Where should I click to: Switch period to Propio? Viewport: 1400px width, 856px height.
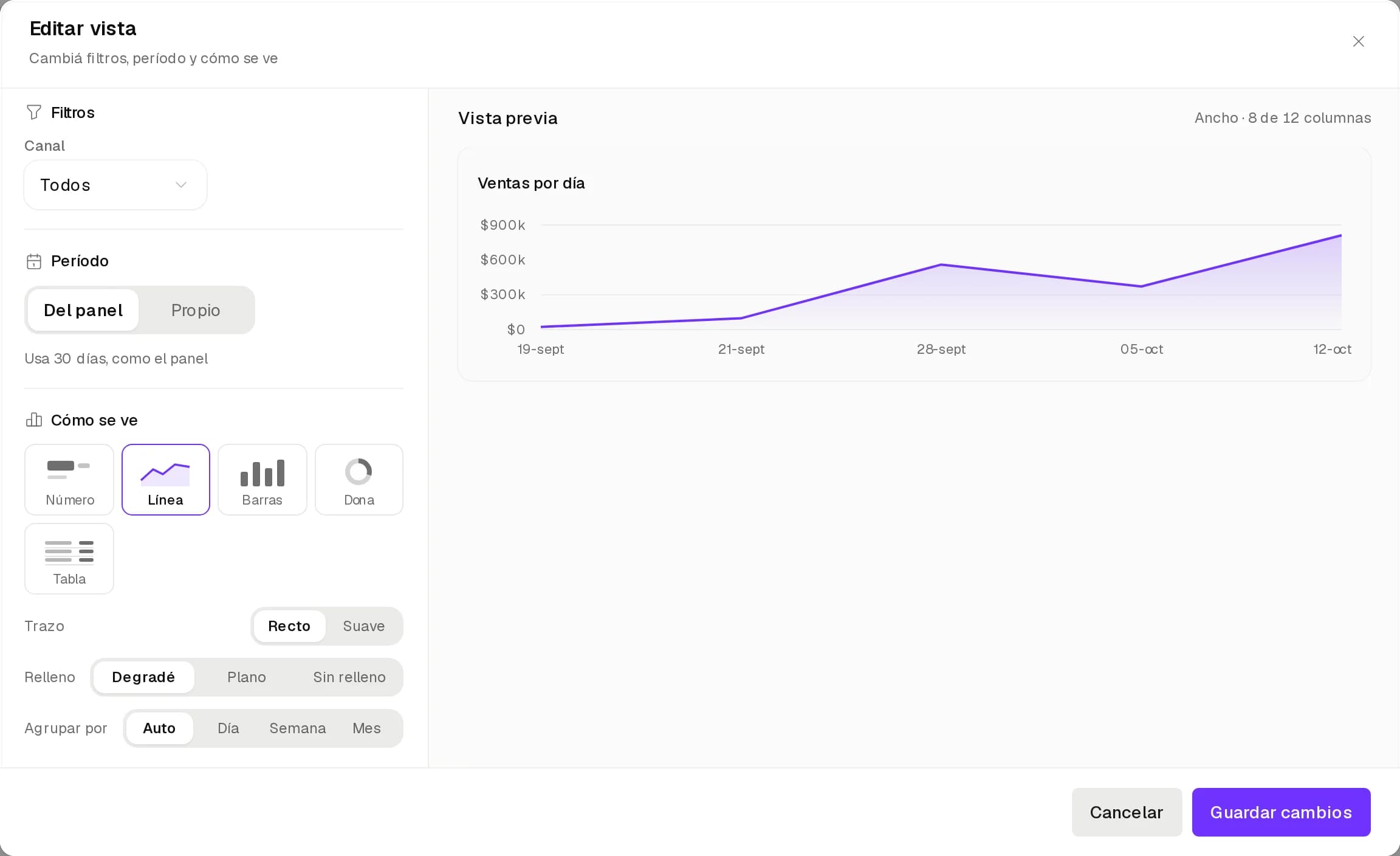[196, 310]
